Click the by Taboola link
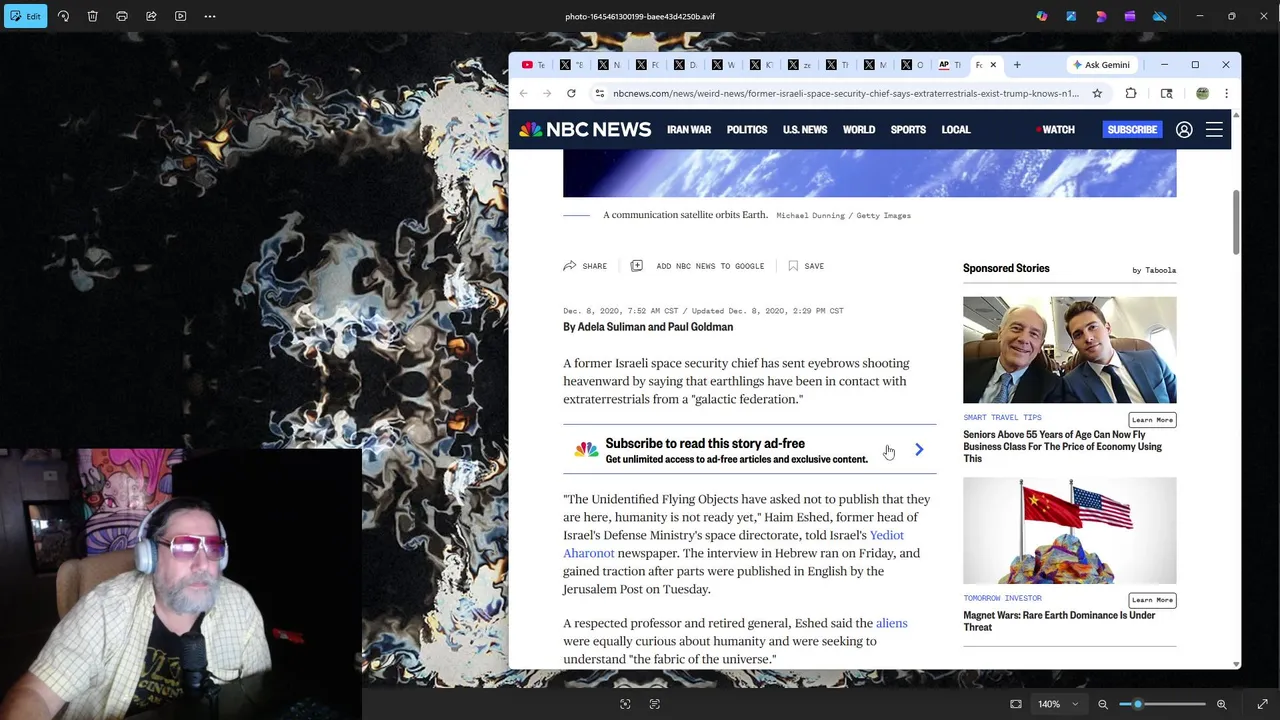 click(x=1154, y=270)
